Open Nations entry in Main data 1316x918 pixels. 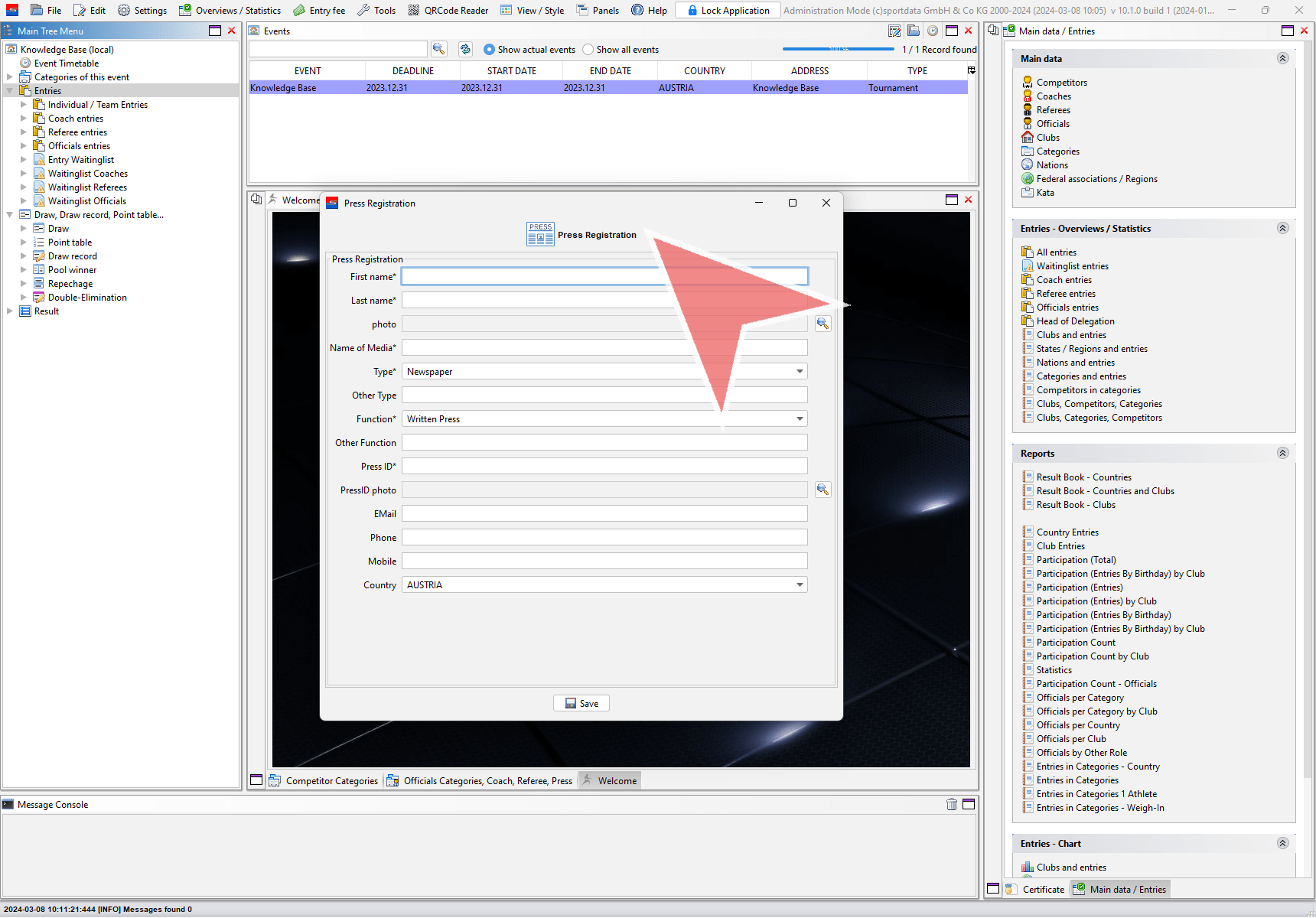tap(1052, 165)
